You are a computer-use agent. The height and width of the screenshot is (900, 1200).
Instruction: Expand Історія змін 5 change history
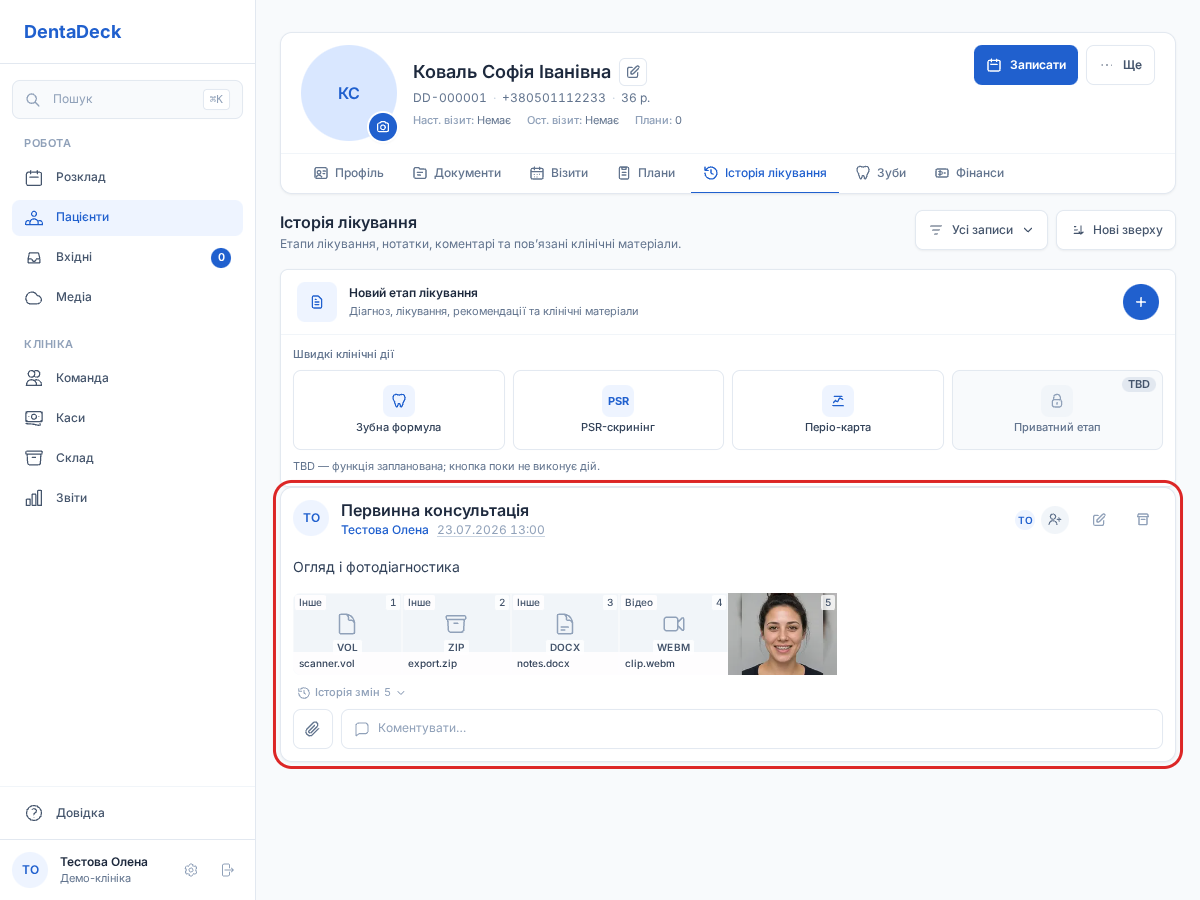[351, 692]
